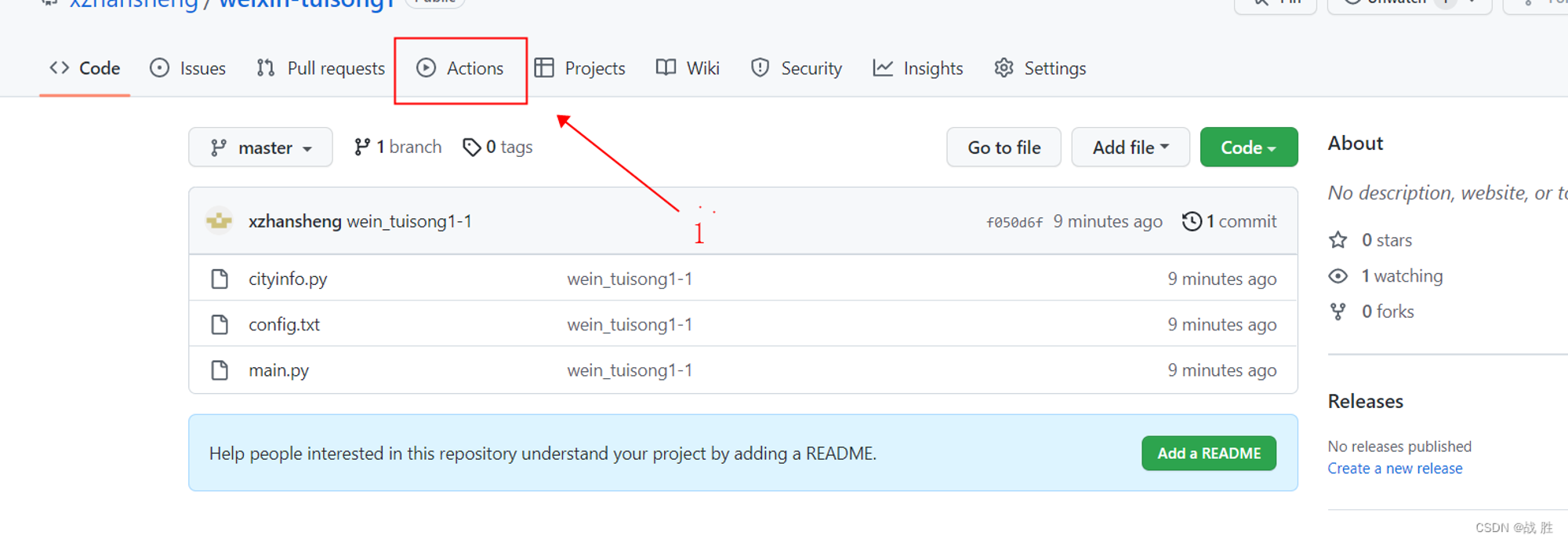Click the star icon in About
Image resolution: width=1568 pixels, height=543 pixels.
1338,240
